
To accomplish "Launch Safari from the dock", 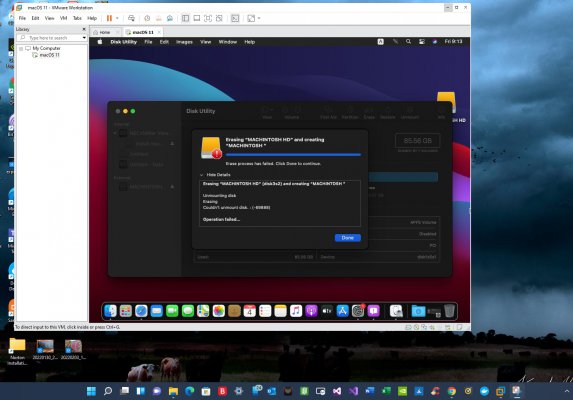I will coord(141,311).
